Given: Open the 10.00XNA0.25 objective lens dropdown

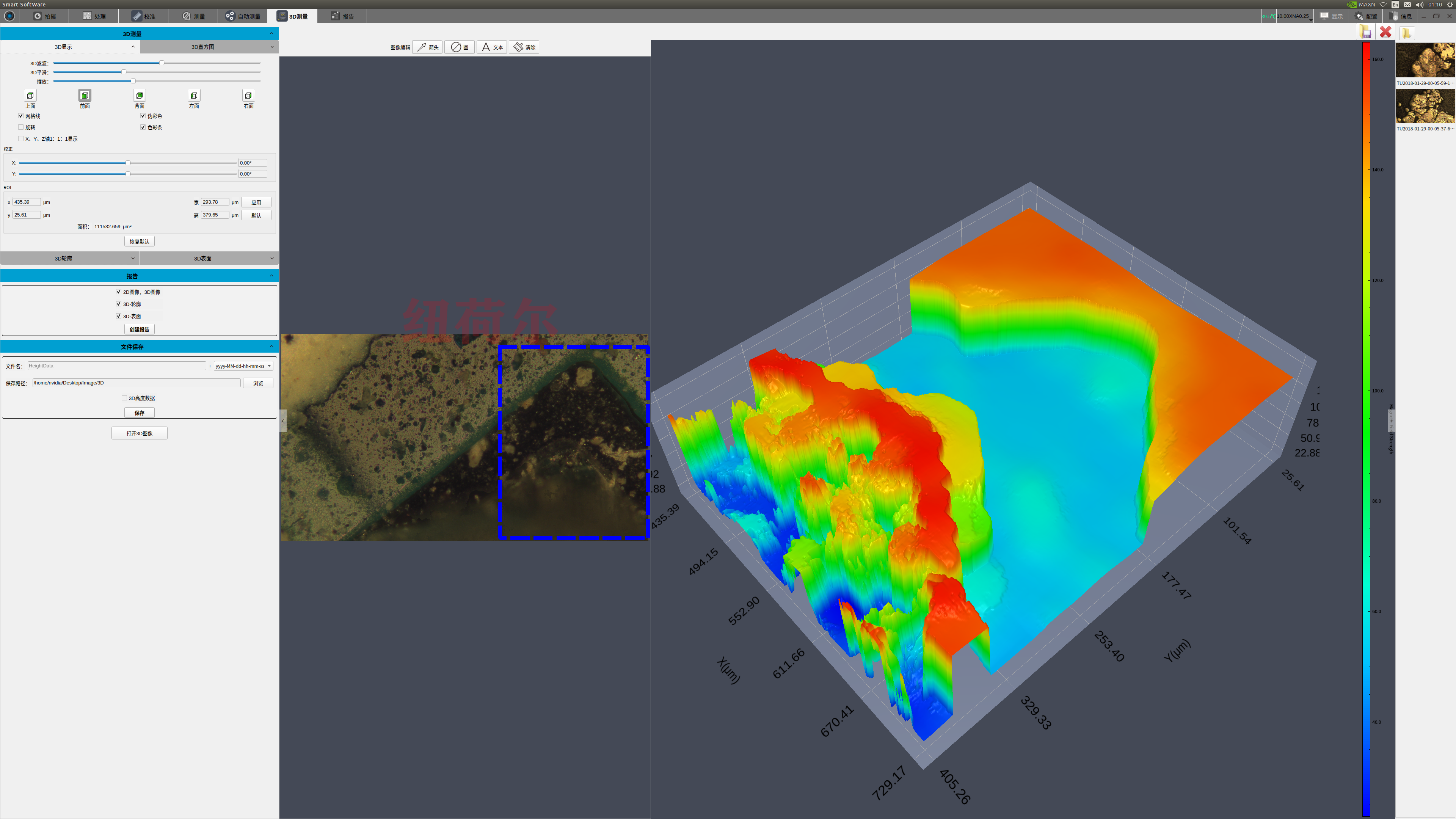Looking at the screenshot, I should point(1295,16).
